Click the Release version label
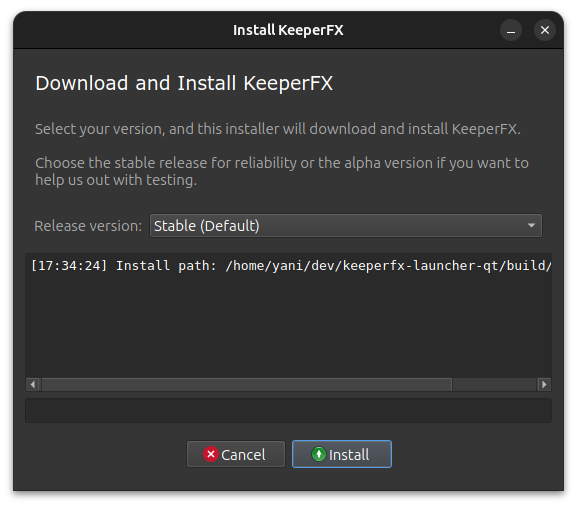Screen dimensions: 577x507 click(88, 226)
